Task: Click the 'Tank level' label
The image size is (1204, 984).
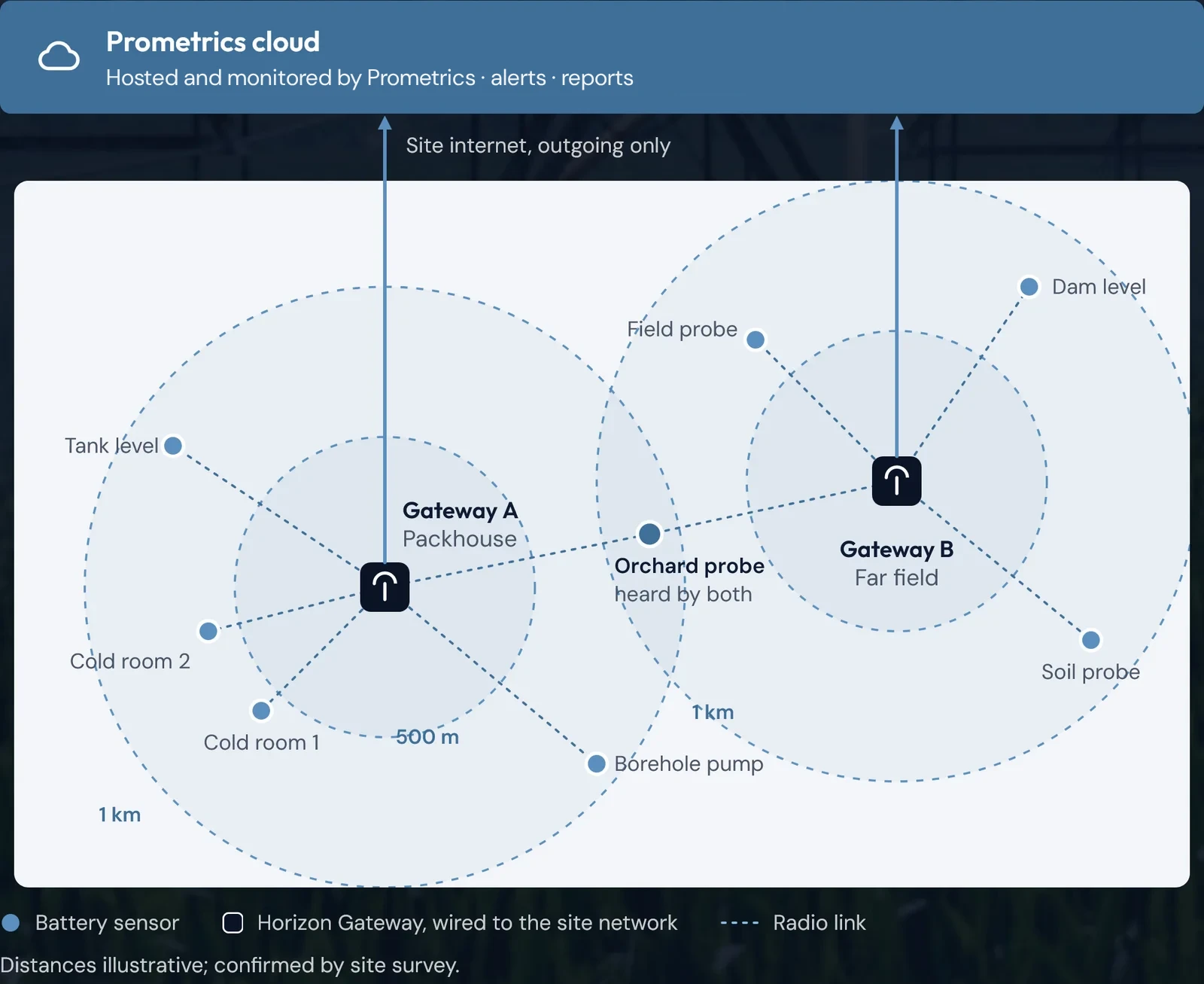Action: (111, 446)
